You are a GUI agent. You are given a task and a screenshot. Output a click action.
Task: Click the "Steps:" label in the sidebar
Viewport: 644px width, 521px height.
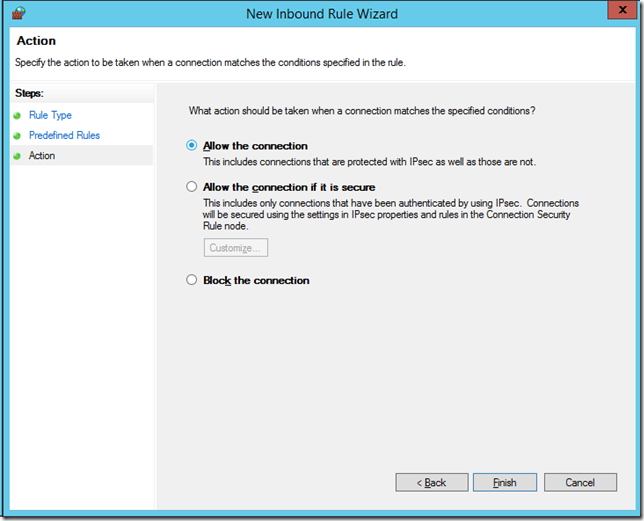point(32,93)
